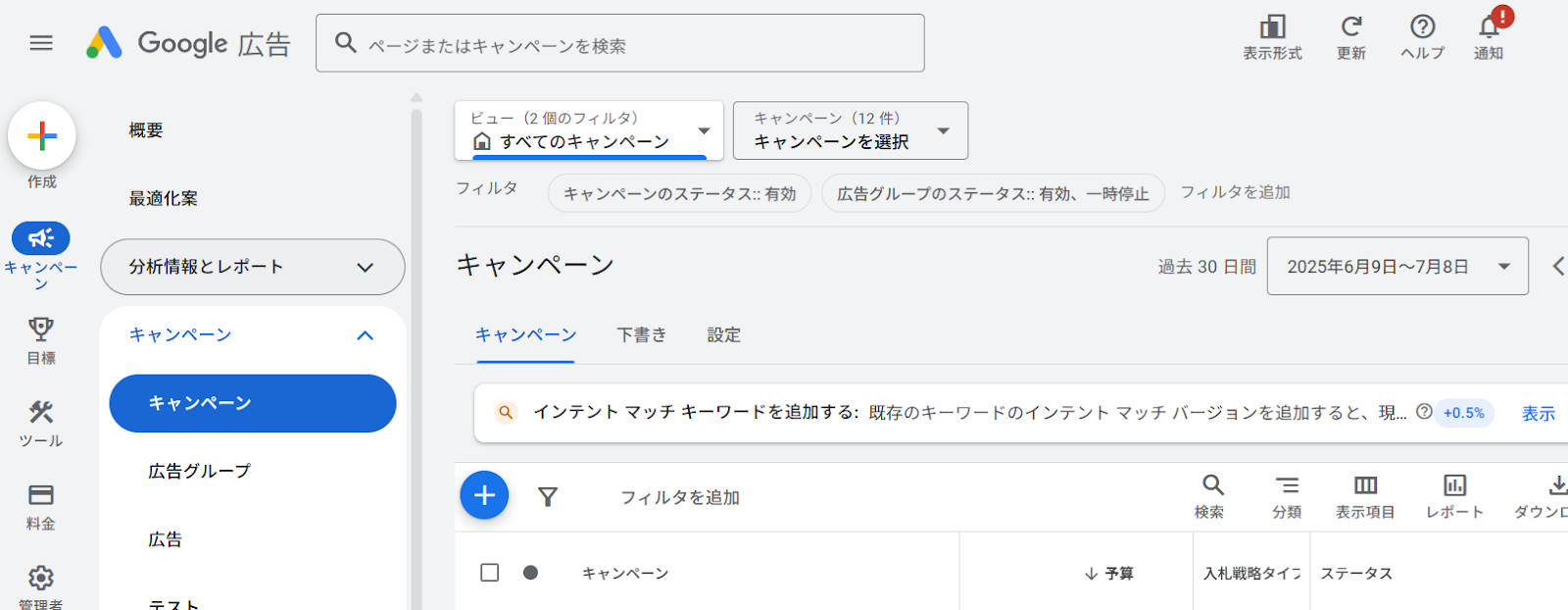
Task: Open 広告グループ in the sidebar
Action: [200, 472]
